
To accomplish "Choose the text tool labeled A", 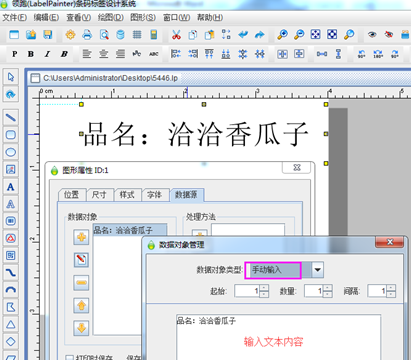I will (x=11, y=187).
